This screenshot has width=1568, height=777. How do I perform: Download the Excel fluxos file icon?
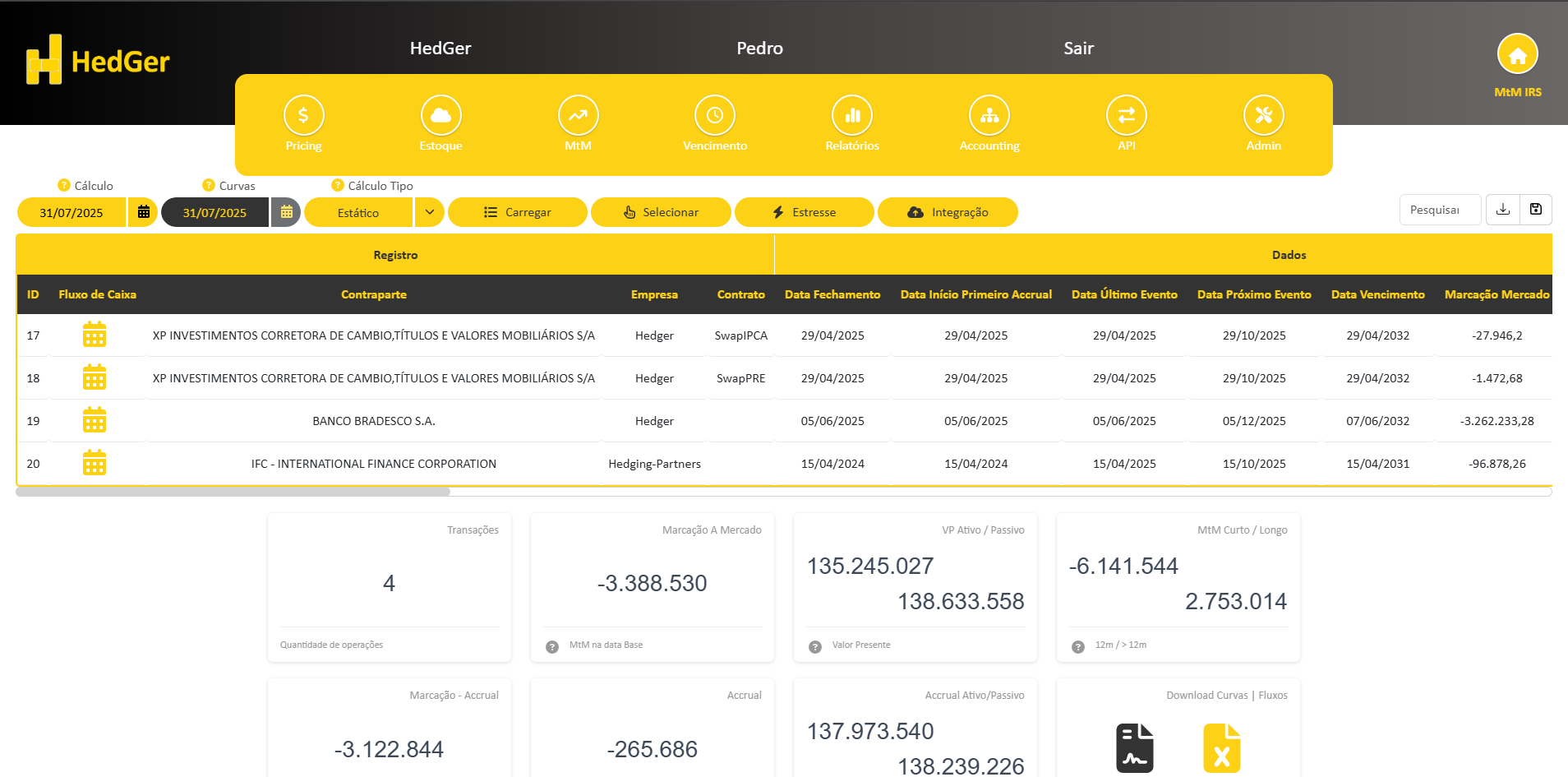tap(1221, 748)
